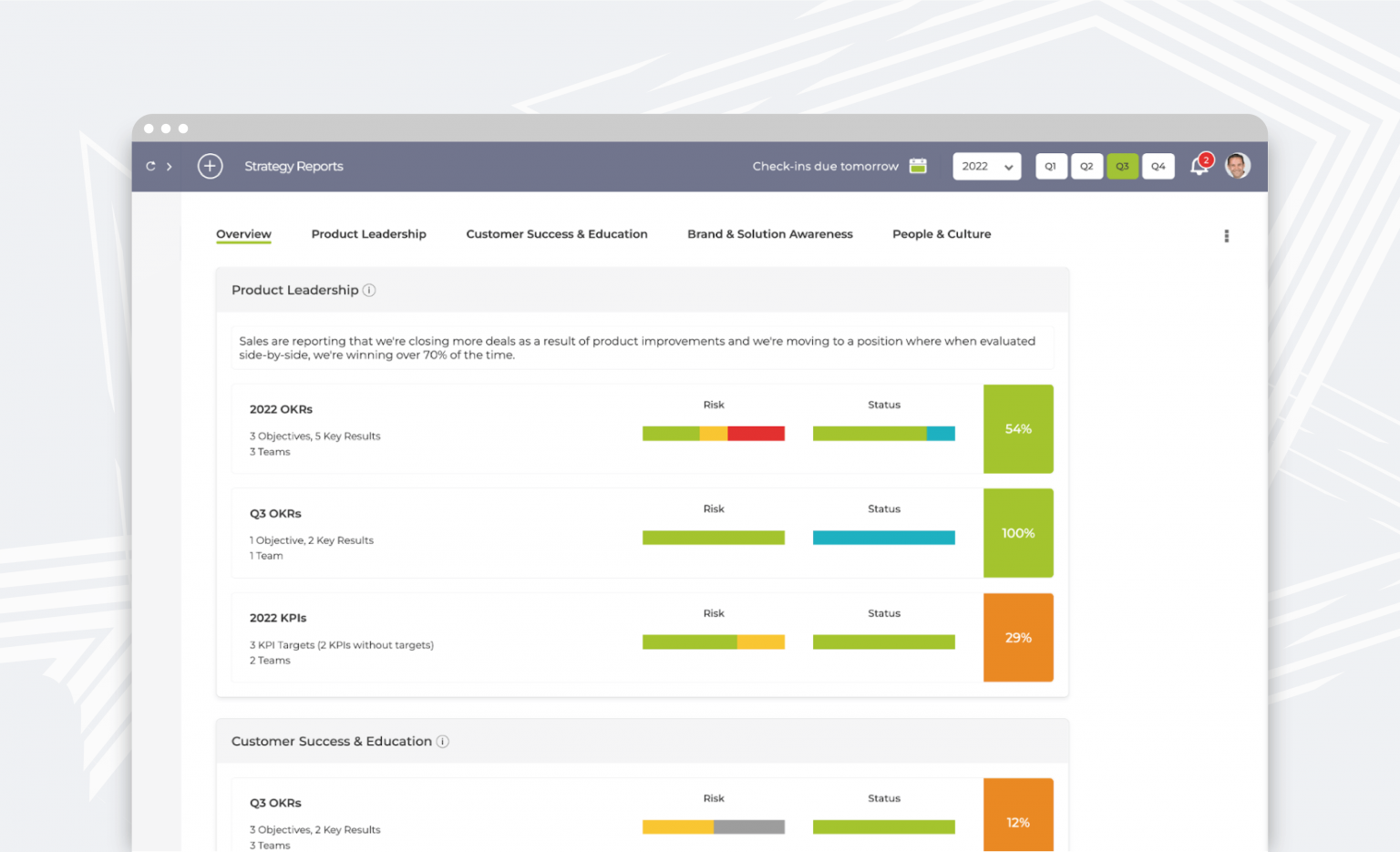
Task: Select the Q1 quarter filter
Action: pyautogui.click(x=1051, y=166)
